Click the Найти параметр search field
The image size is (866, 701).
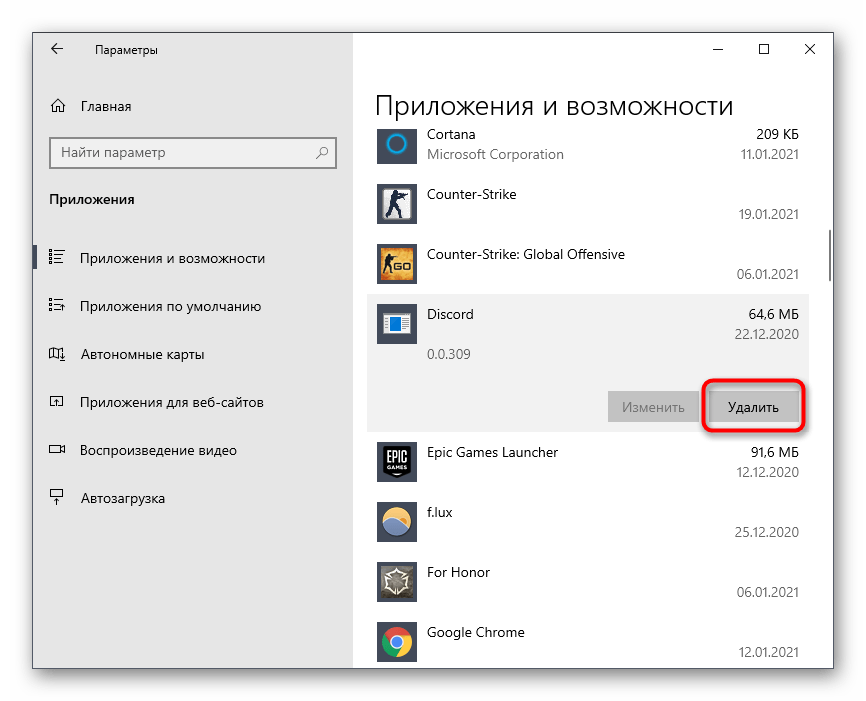[185, 153]
